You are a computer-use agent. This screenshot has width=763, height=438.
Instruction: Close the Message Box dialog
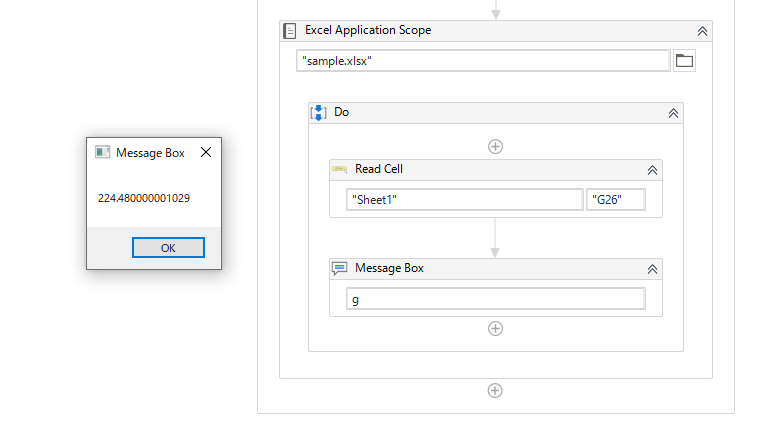(x=206, y=152)
